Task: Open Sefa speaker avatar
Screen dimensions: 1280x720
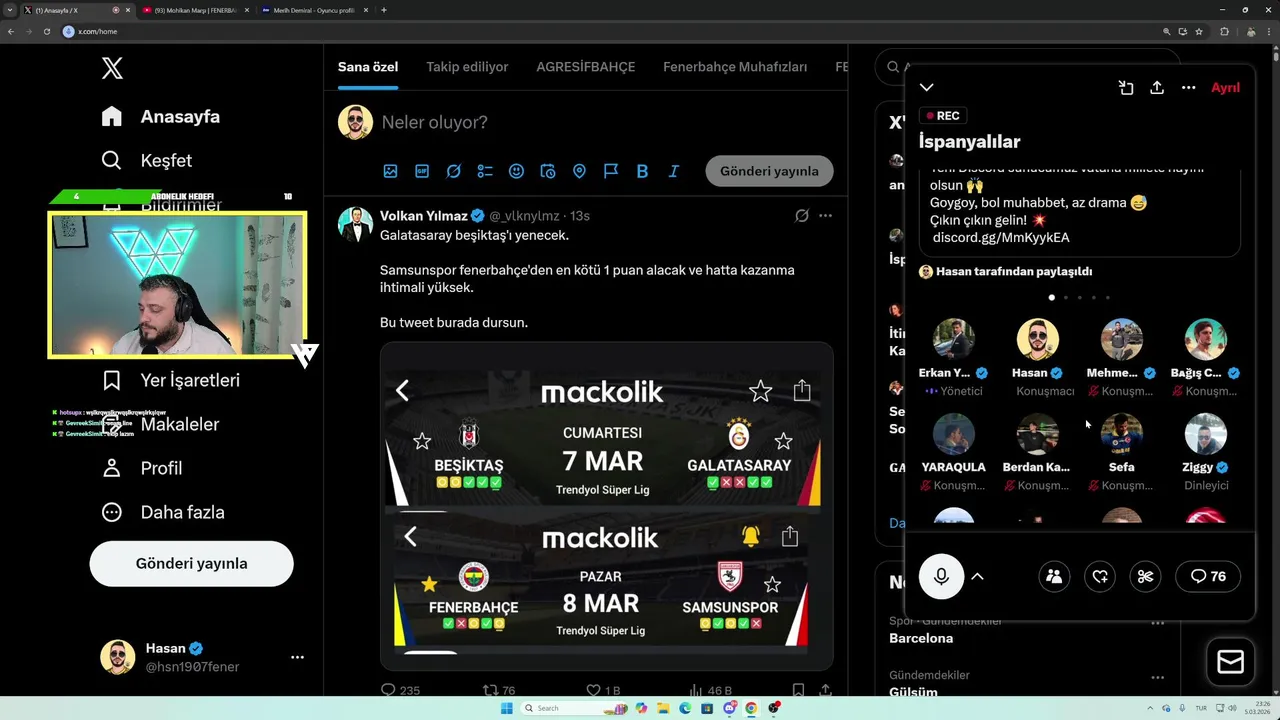Action: click(x=1121, y=433)
